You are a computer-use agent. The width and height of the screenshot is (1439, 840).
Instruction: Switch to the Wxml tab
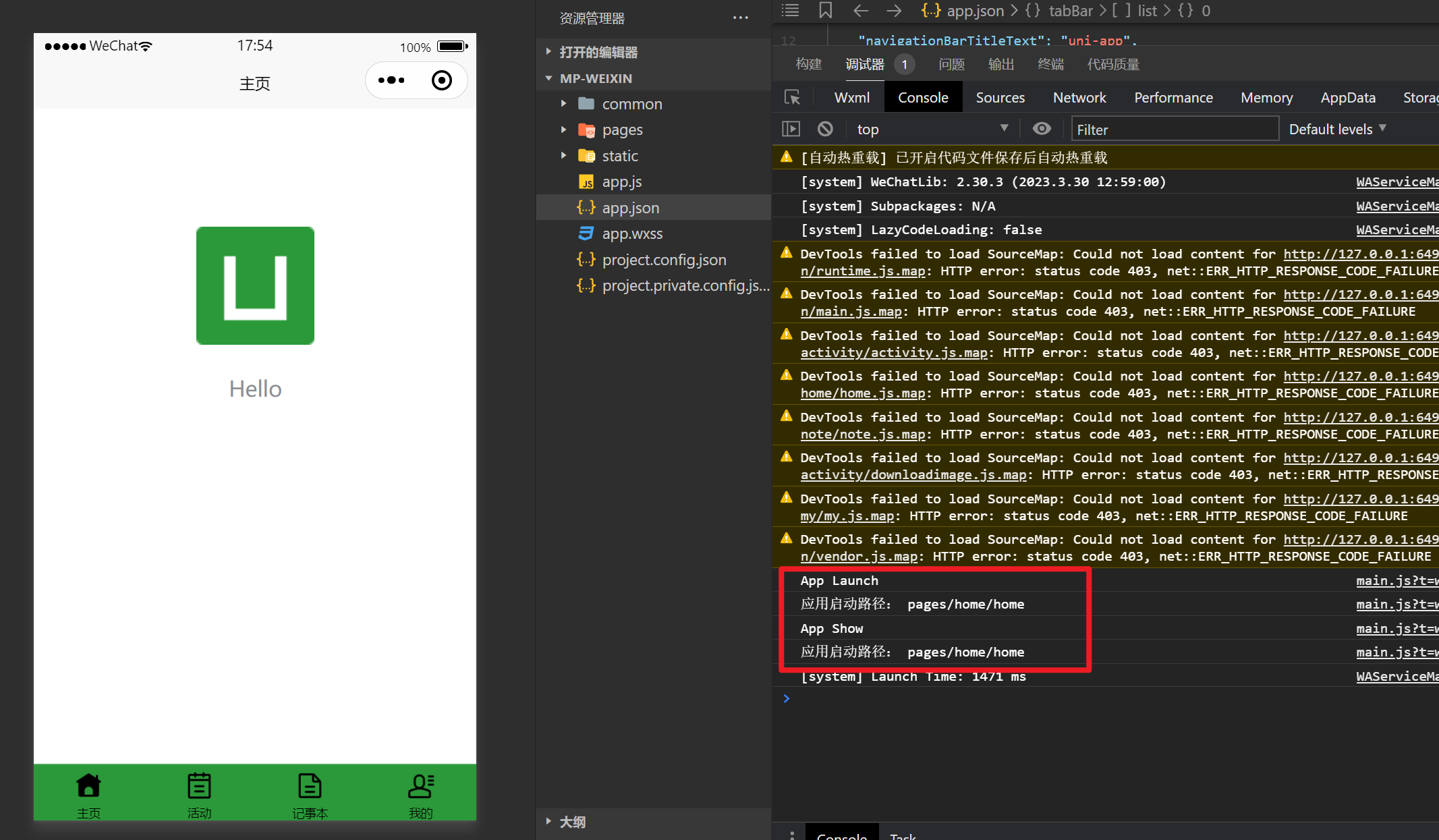pos(851,98)
